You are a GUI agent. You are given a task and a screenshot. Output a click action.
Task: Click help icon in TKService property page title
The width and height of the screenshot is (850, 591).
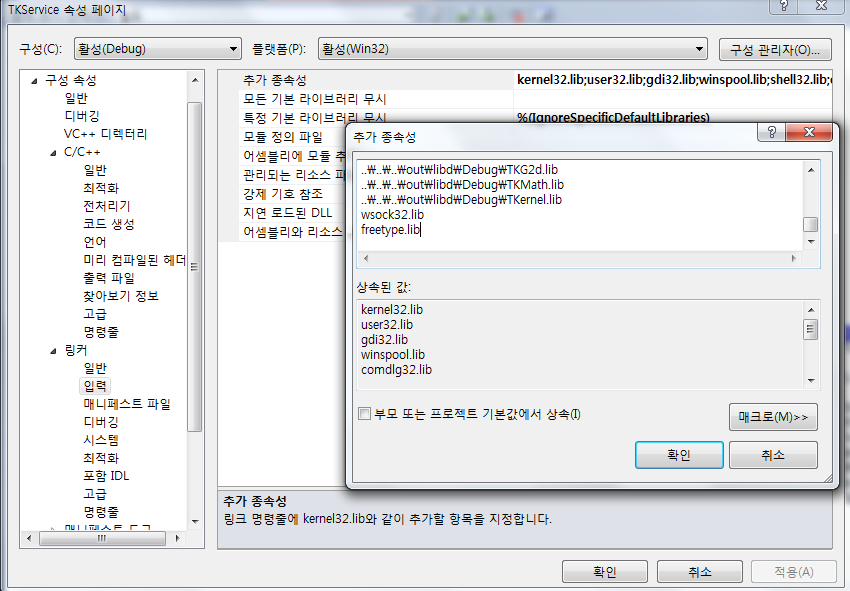point(783,6)
